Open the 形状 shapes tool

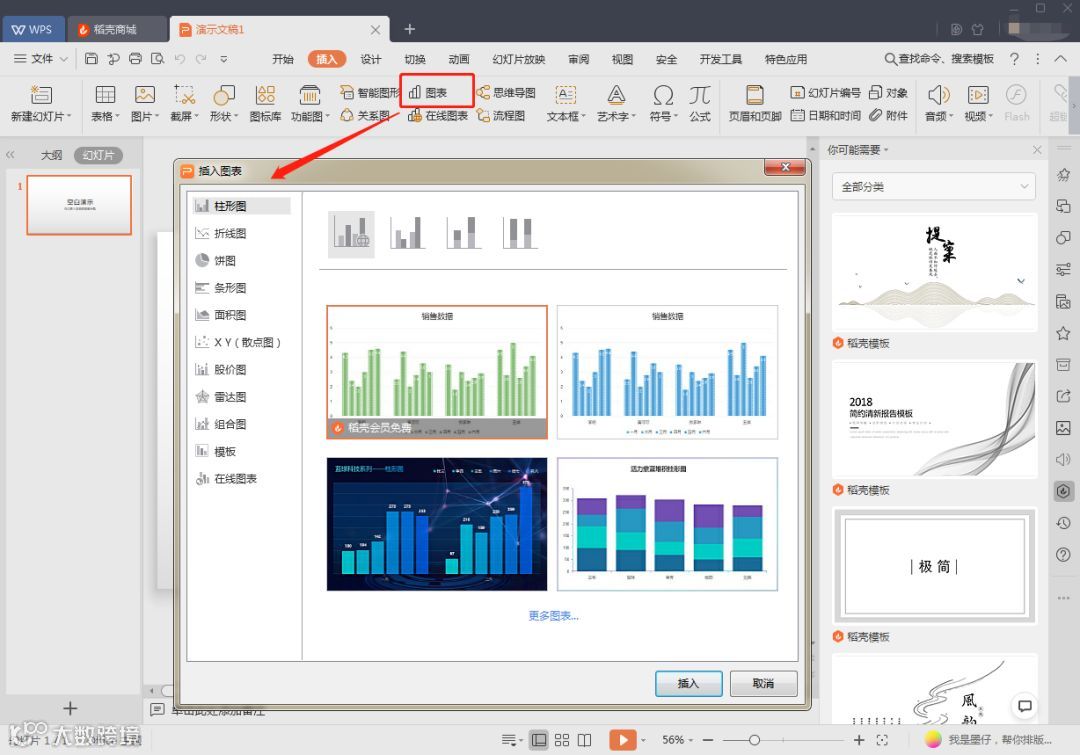[x=223, y=103]
